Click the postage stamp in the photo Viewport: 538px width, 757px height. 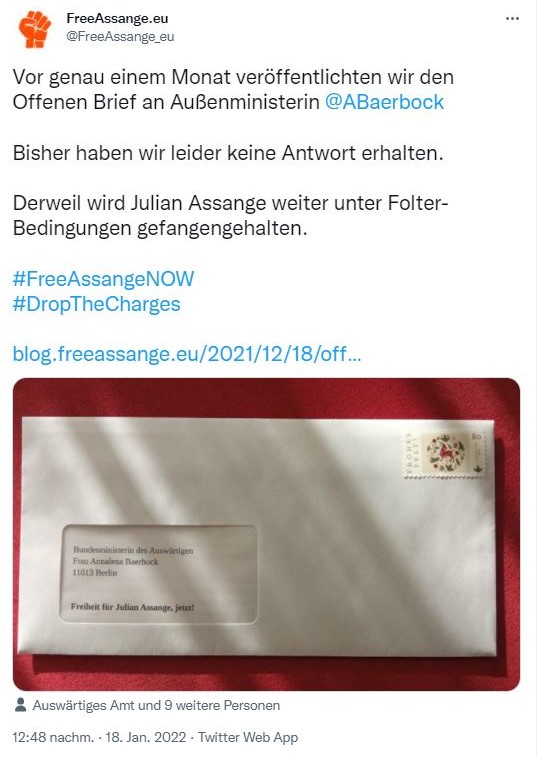click(x=444, y=455)
